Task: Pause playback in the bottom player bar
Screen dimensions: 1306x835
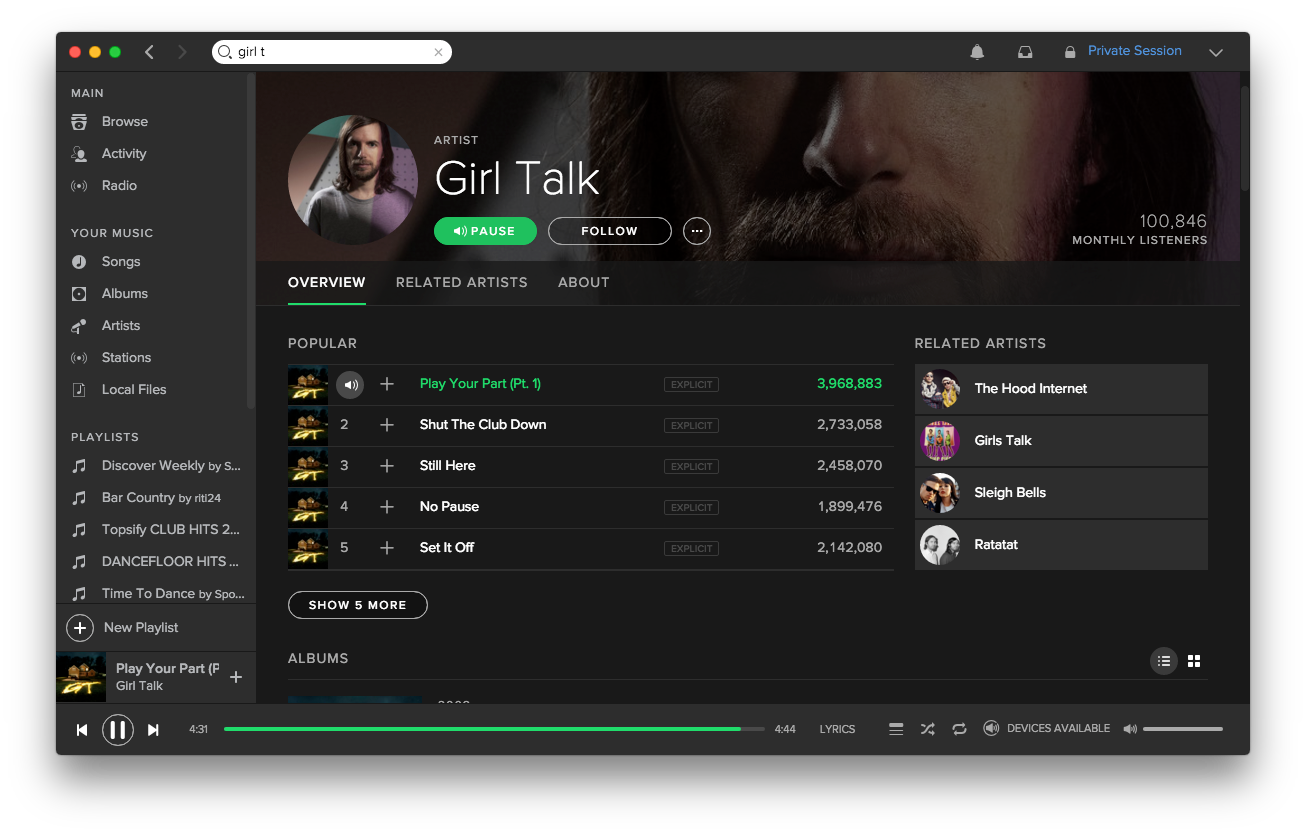Action: 118,730
